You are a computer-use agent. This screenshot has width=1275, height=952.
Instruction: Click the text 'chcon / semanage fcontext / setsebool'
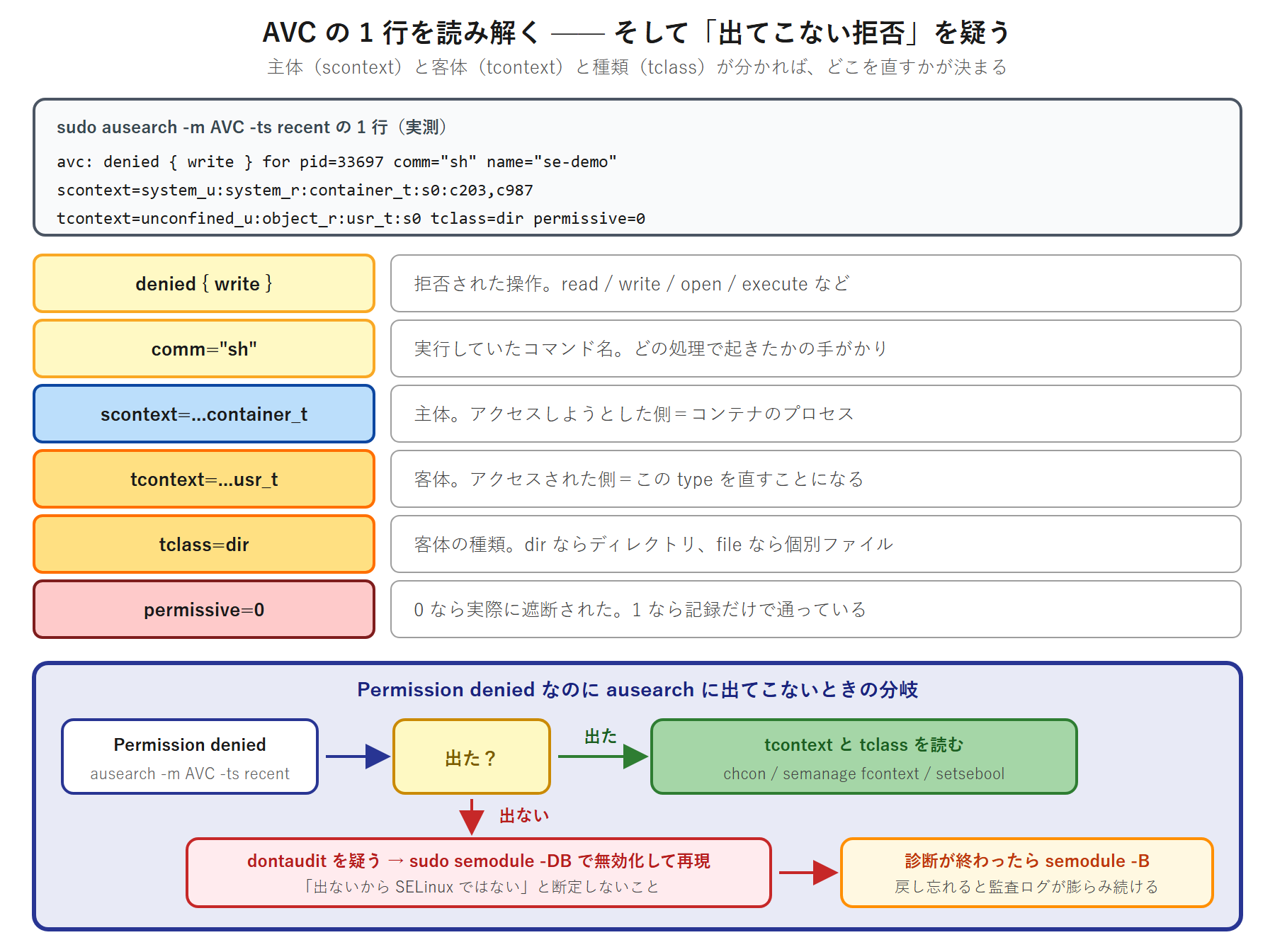tap(864, 773)
